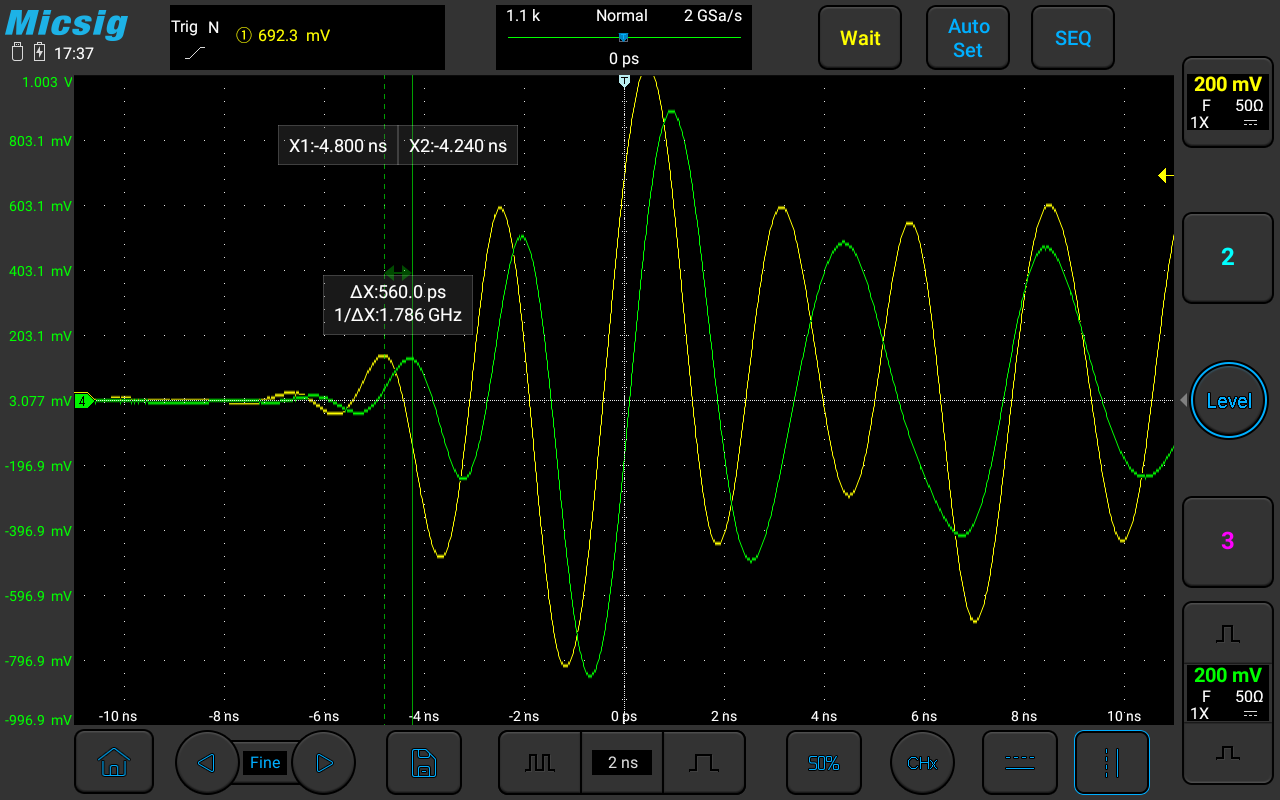Image resolution: width=1280 pixels, height=800 pixels.
Task: Open the green channel 4 200 mV settings
Action: (1227, 692)
